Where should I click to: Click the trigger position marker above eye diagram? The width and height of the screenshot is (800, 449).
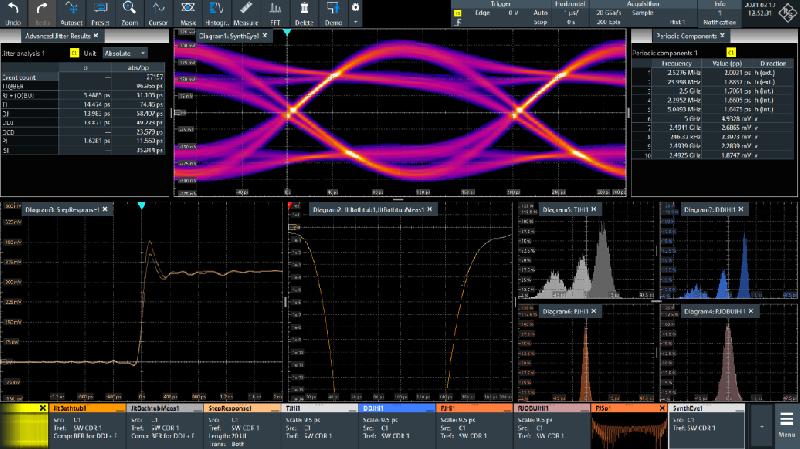coord(287,32)
